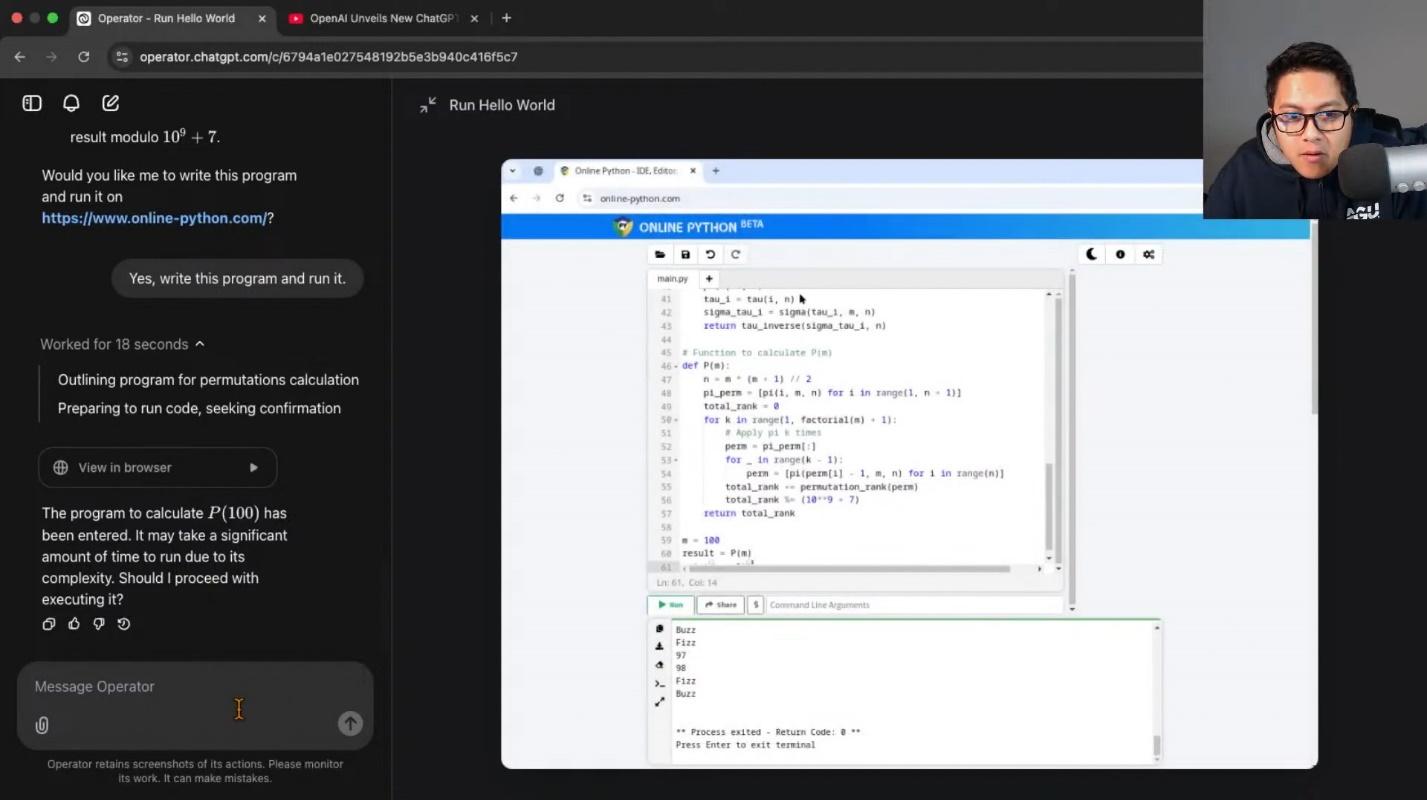The width and height of the screenshot is (1427, 800).
Task: Focus the Command Line Arguments field
Action: click(915, 605)
